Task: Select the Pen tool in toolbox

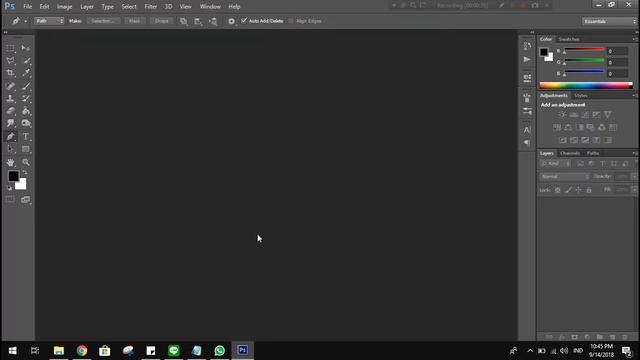Action: (x=10, y=136)
